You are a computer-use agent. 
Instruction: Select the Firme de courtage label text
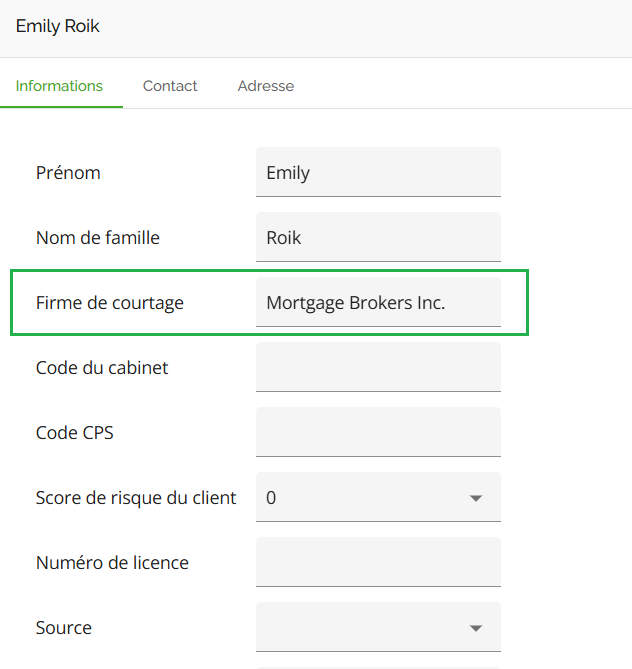tap(110, 303)
